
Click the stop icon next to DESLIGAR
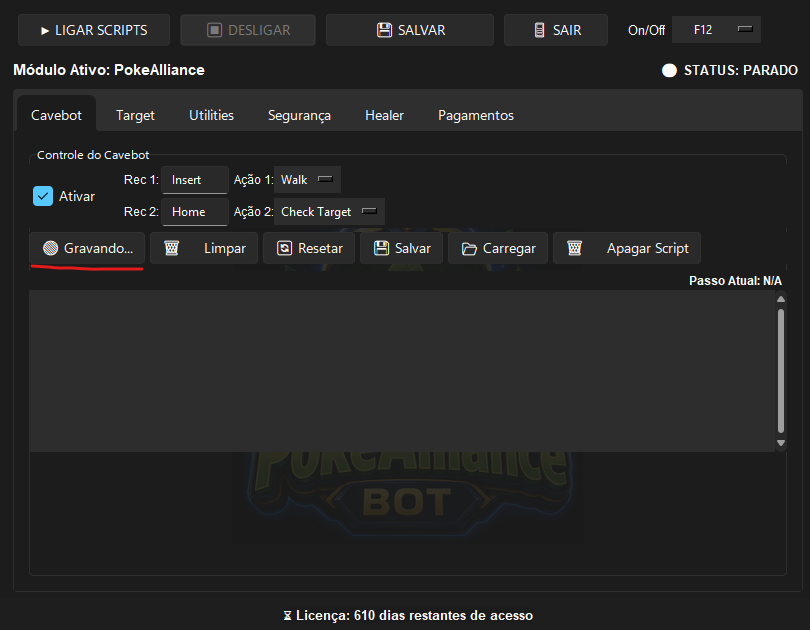(x=214, y=30)
